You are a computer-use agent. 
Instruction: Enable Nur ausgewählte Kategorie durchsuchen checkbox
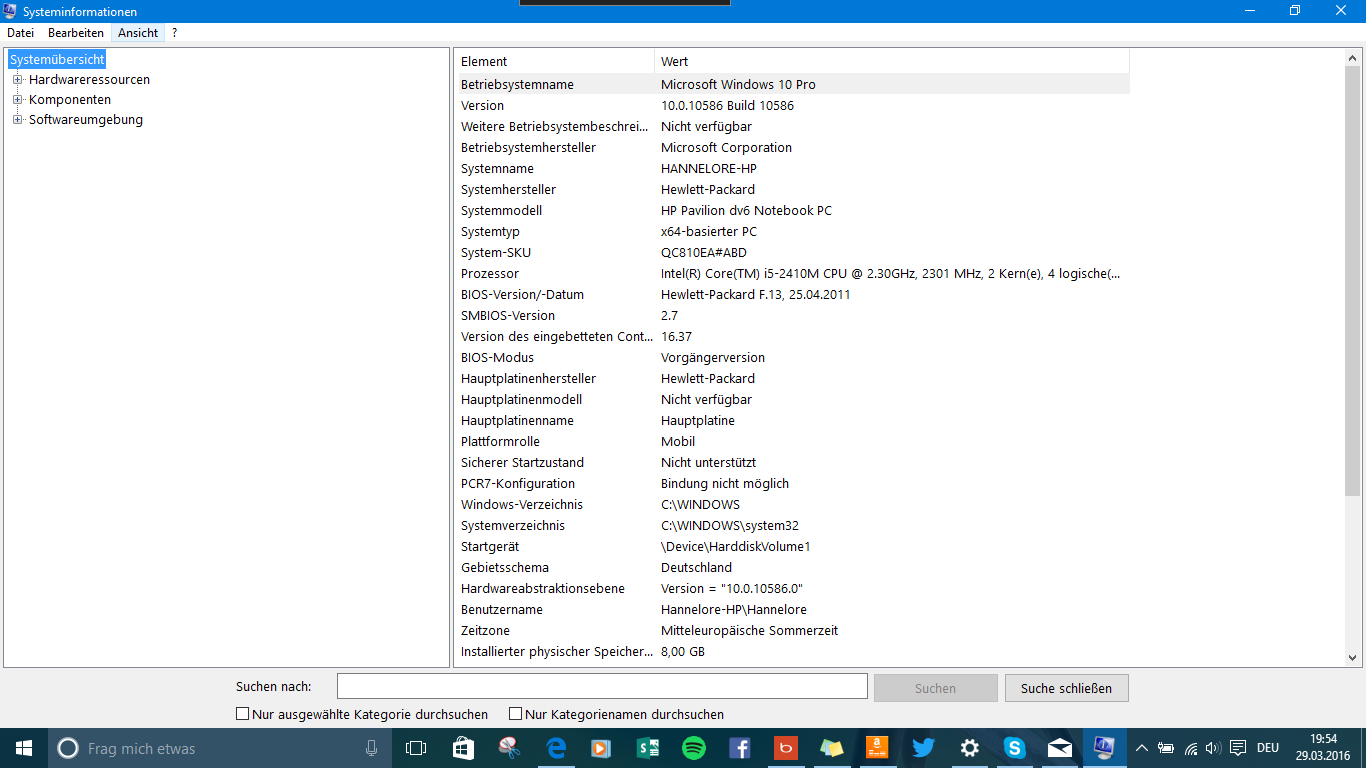pos(242,714)
